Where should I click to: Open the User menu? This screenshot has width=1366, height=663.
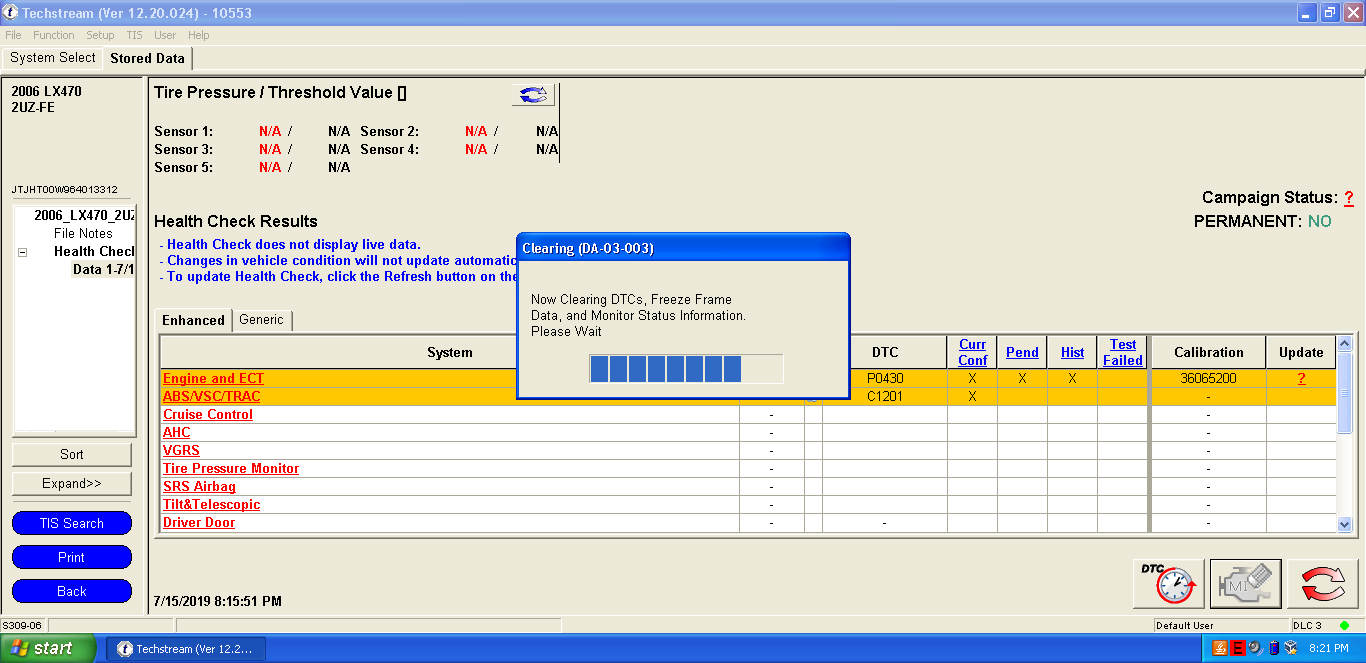tap(165, 35)
